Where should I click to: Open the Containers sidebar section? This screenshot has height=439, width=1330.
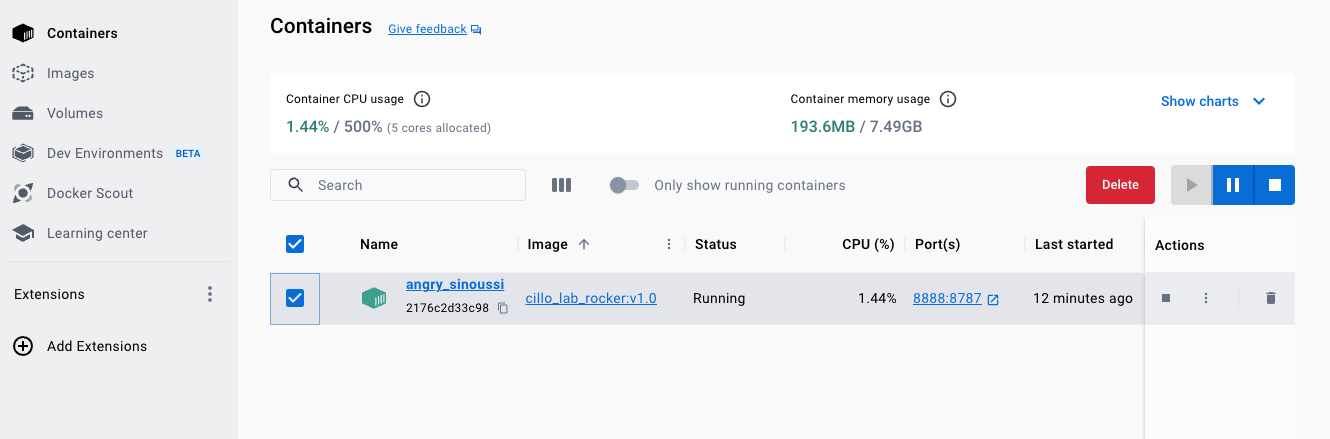click(x=82, y=33)
